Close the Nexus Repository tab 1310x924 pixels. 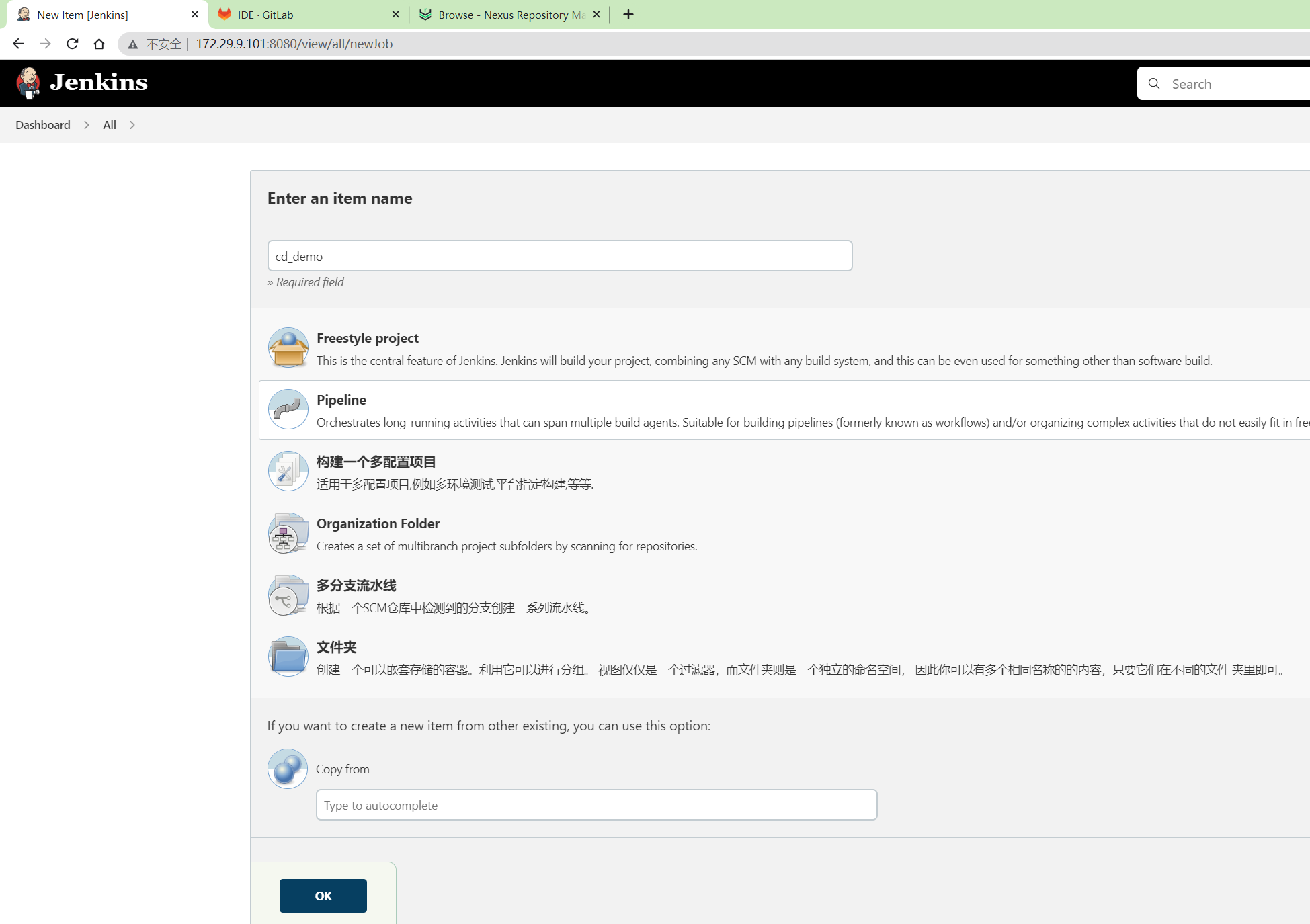pos(596,14)
